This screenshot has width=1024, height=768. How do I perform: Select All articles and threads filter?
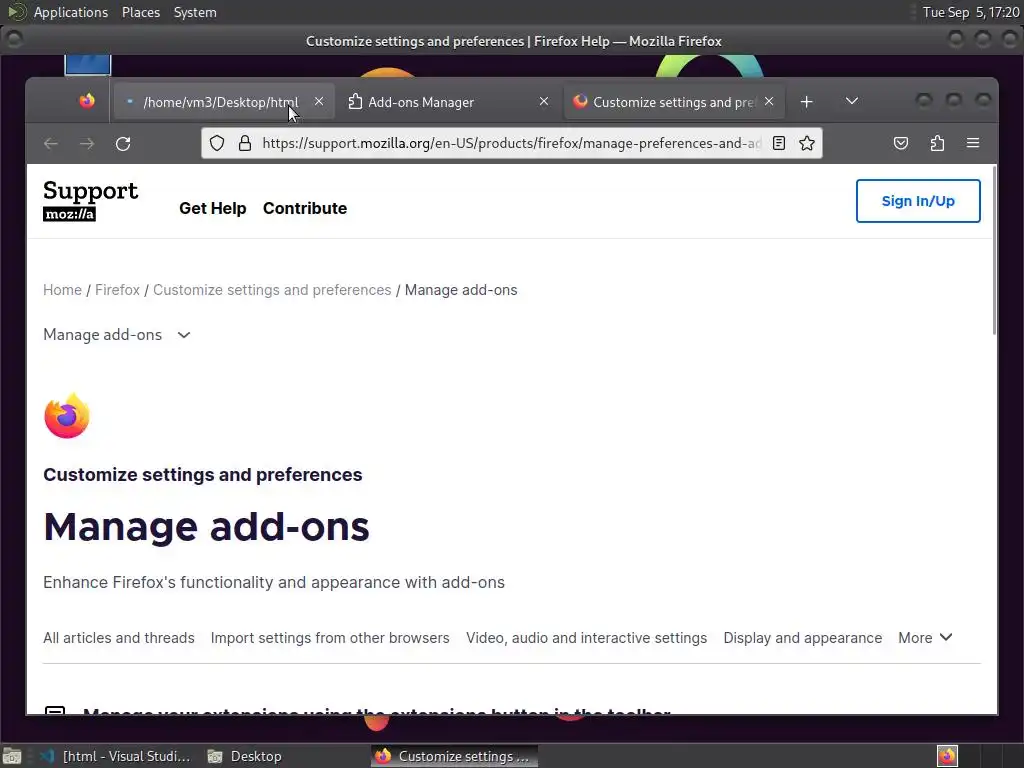click(x=119, y=638)
